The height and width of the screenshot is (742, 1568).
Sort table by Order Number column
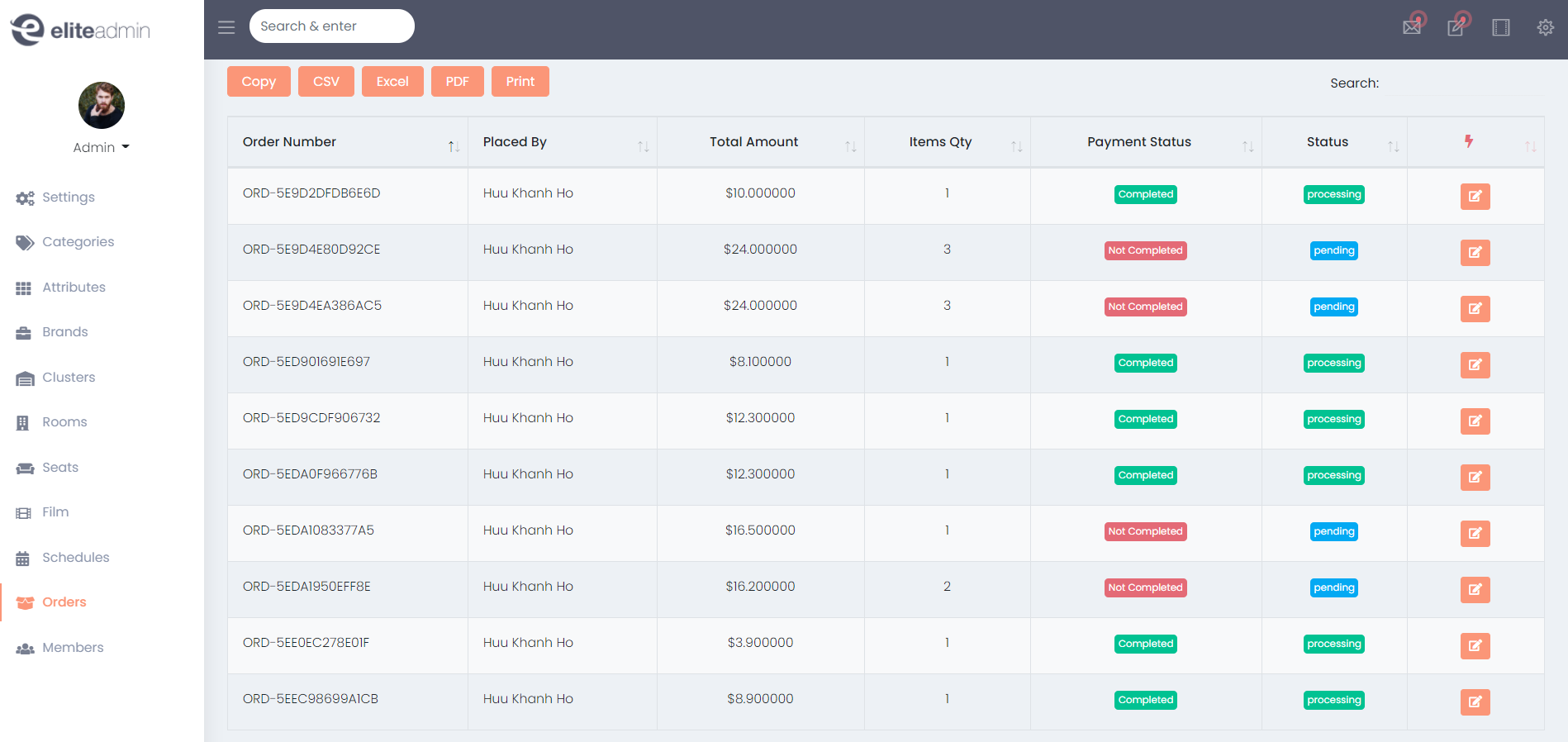click(347, 142)
